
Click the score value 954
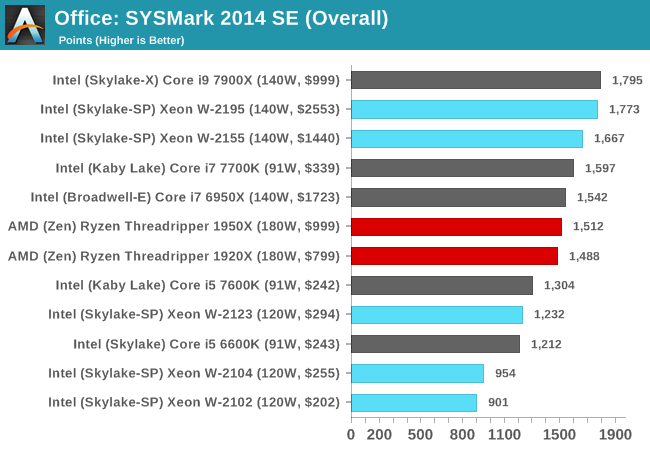click(x=505, y=373)
